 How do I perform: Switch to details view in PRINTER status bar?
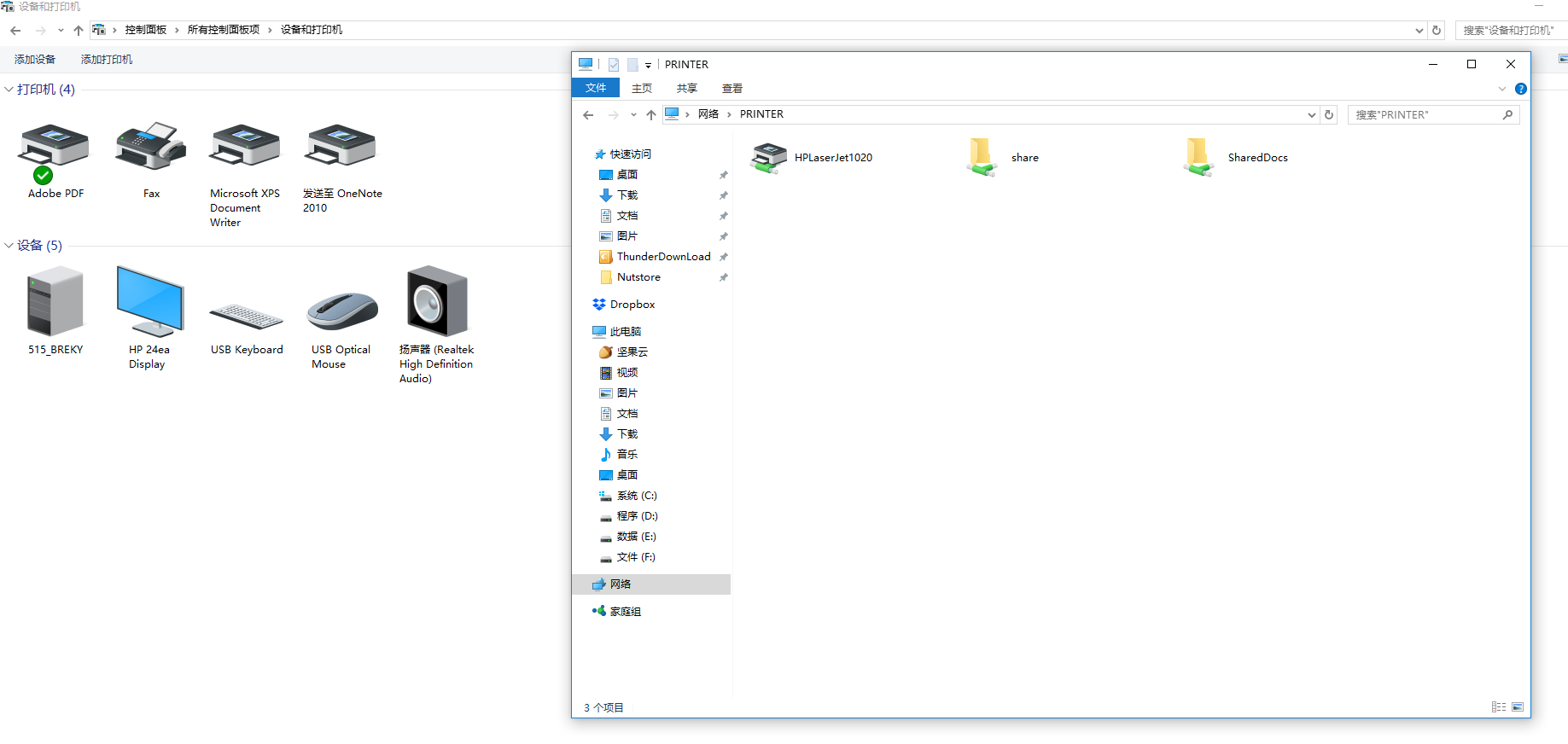1499,707
